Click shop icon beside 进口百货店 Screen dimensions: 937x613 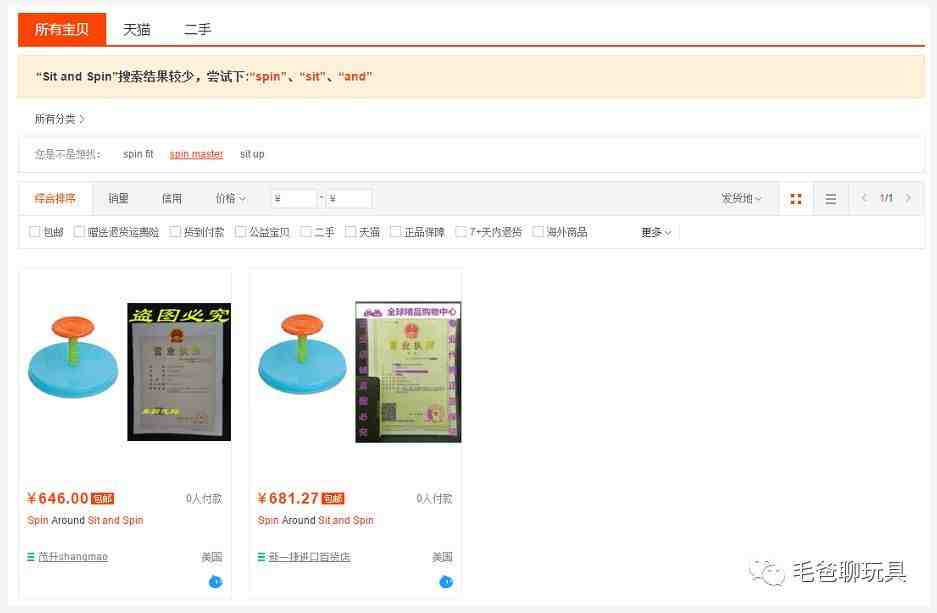pyautogui.click(x=261, y=557)
